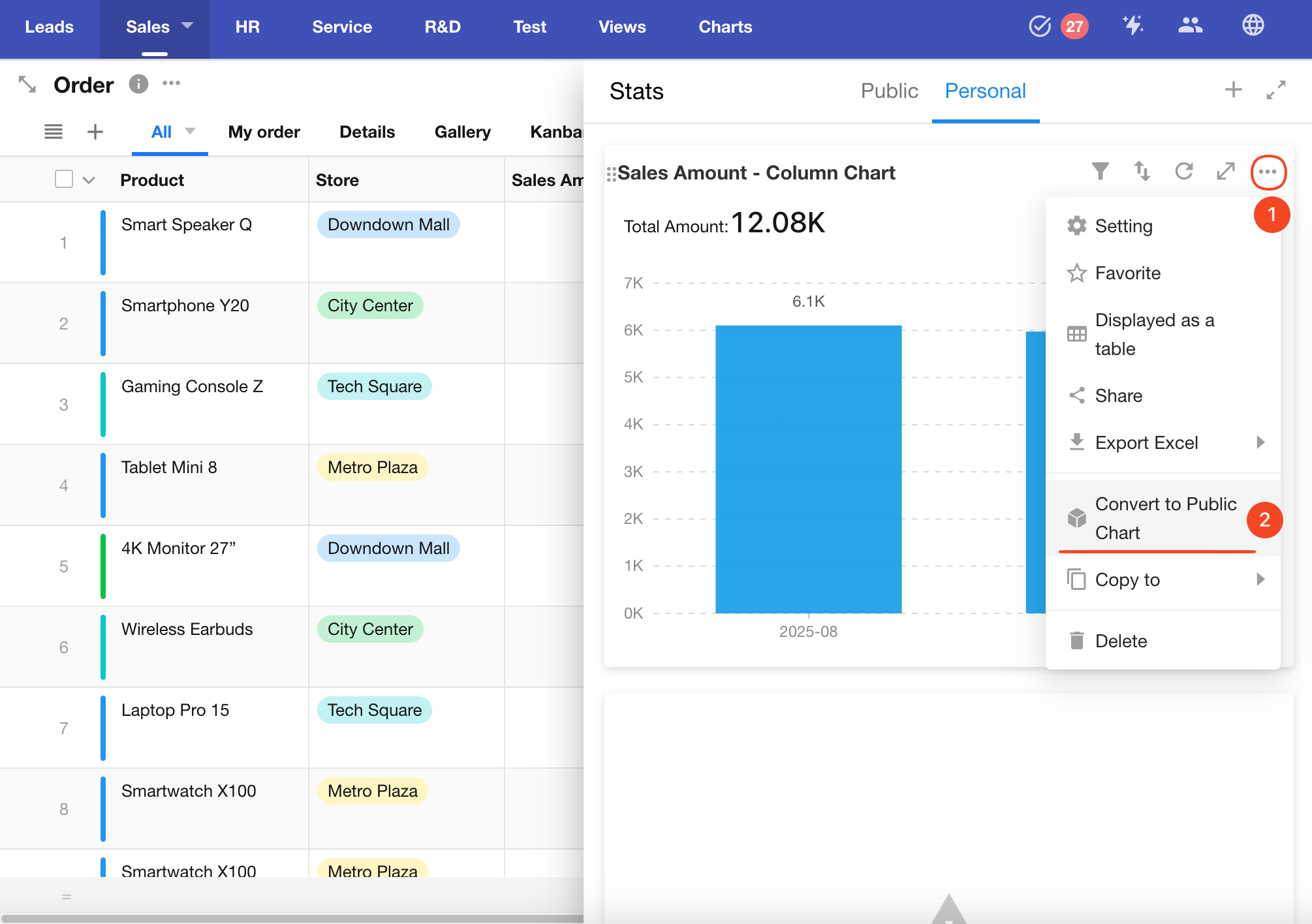The width and height of the screenshot is (1312, 924).
Task: Refresh the Sales Amount chart
Action: [x=1183, y=172]
